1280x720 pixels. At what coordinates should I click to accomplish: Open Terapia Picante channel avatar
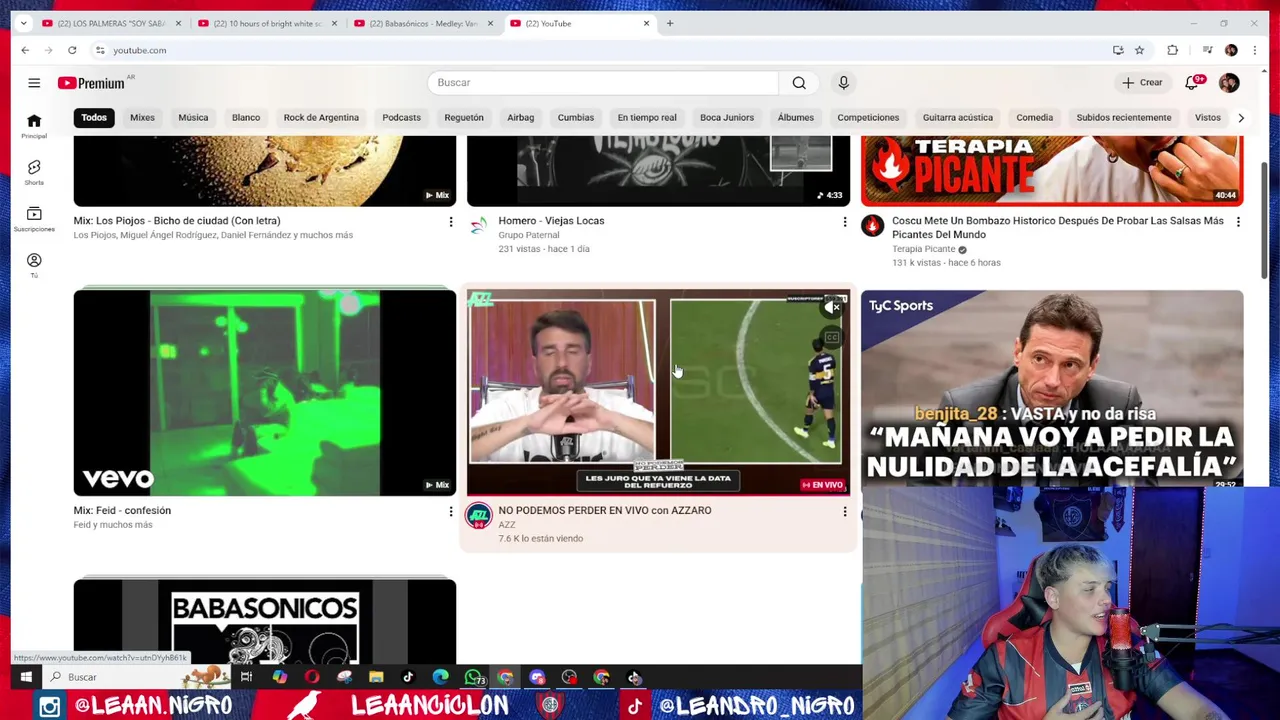873,225
